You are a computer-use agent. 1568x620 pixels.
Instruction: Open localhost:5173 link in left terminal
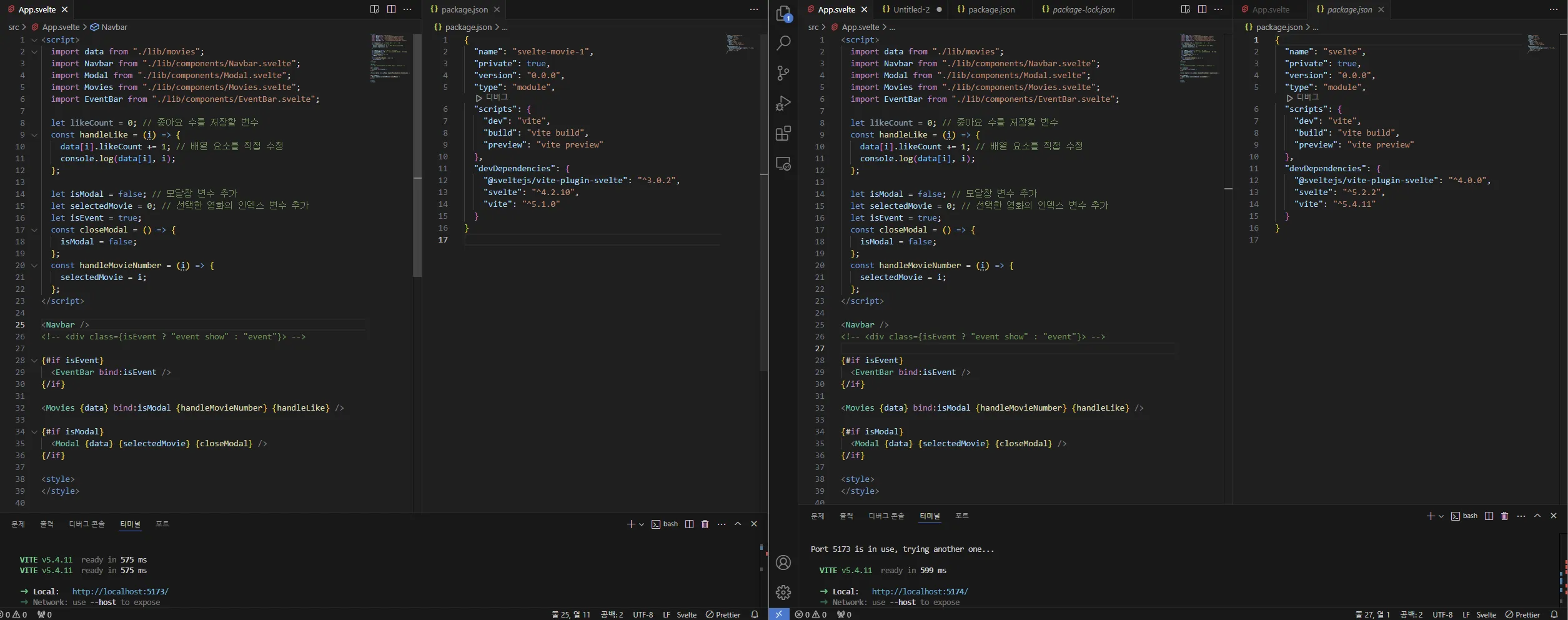pos(120,591)
